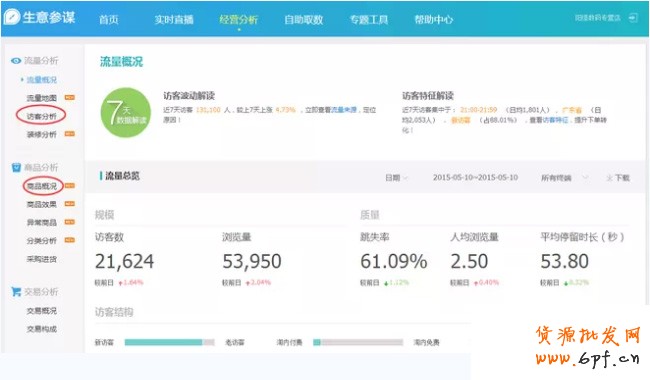Image resolution: width=650 pixels, height=380 pixels.
Task: Open the 帮助中心 tab
Action: pos(434,19)
